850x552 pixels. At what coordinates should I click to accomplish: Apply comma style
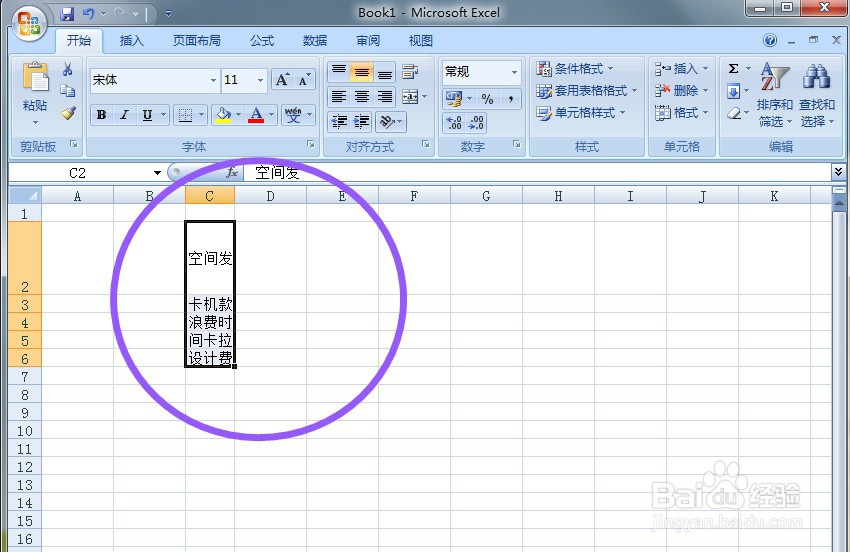(x=510, y=99)
